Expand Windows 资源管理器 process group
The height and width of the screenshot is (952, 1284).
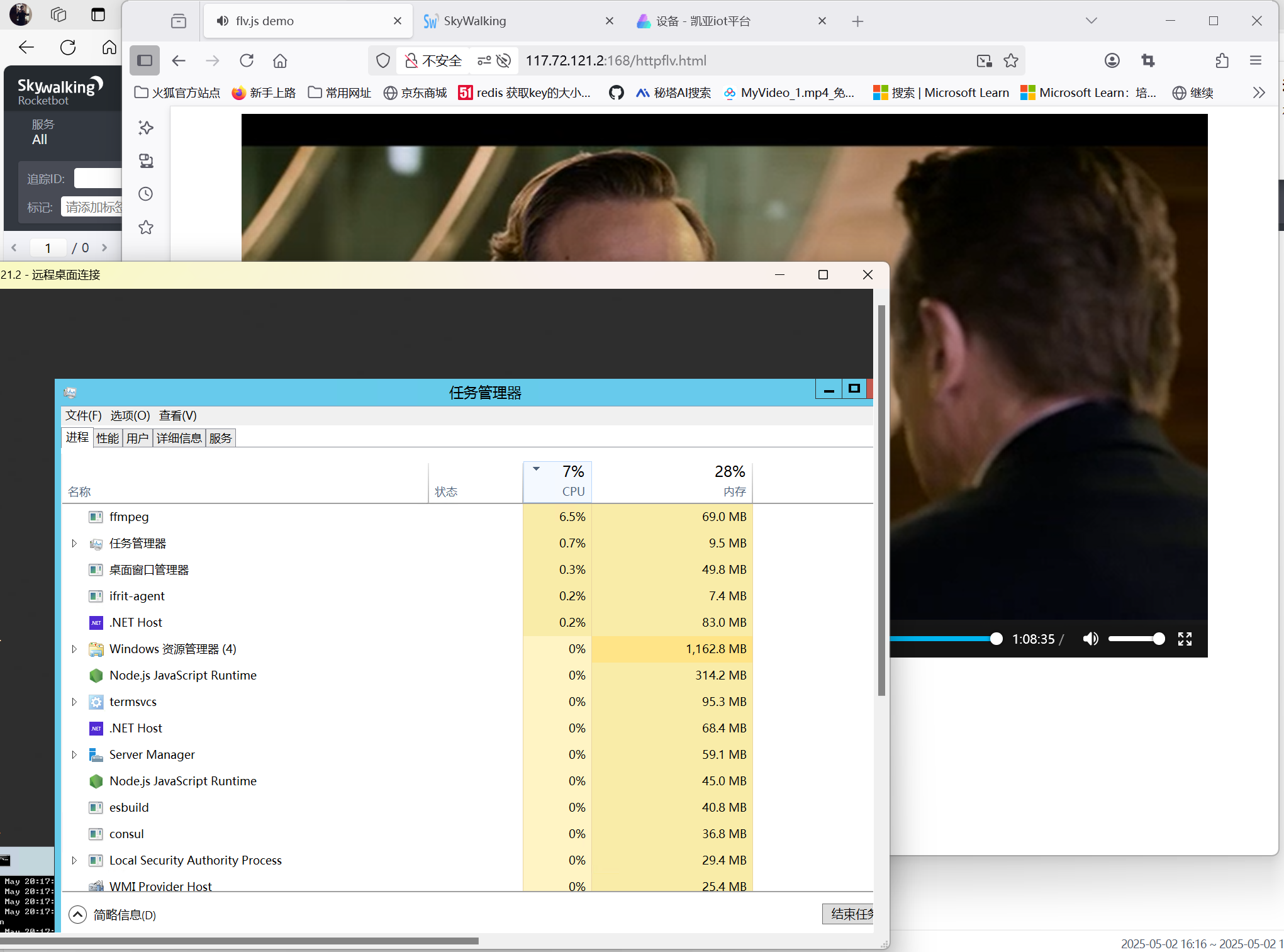click(74, 649)
